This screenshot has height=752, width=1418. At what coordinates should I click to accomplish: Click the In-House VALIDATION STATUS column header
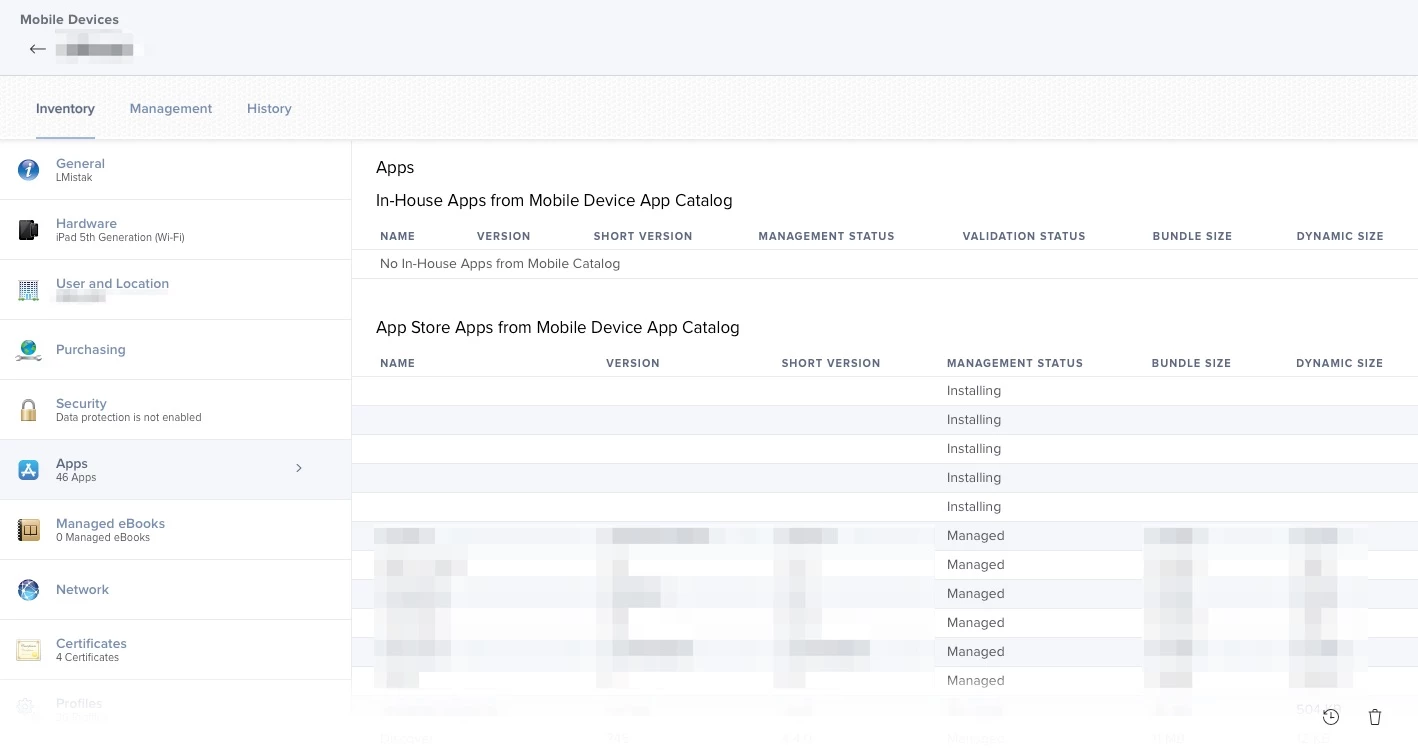click(x=1024, y=236)
